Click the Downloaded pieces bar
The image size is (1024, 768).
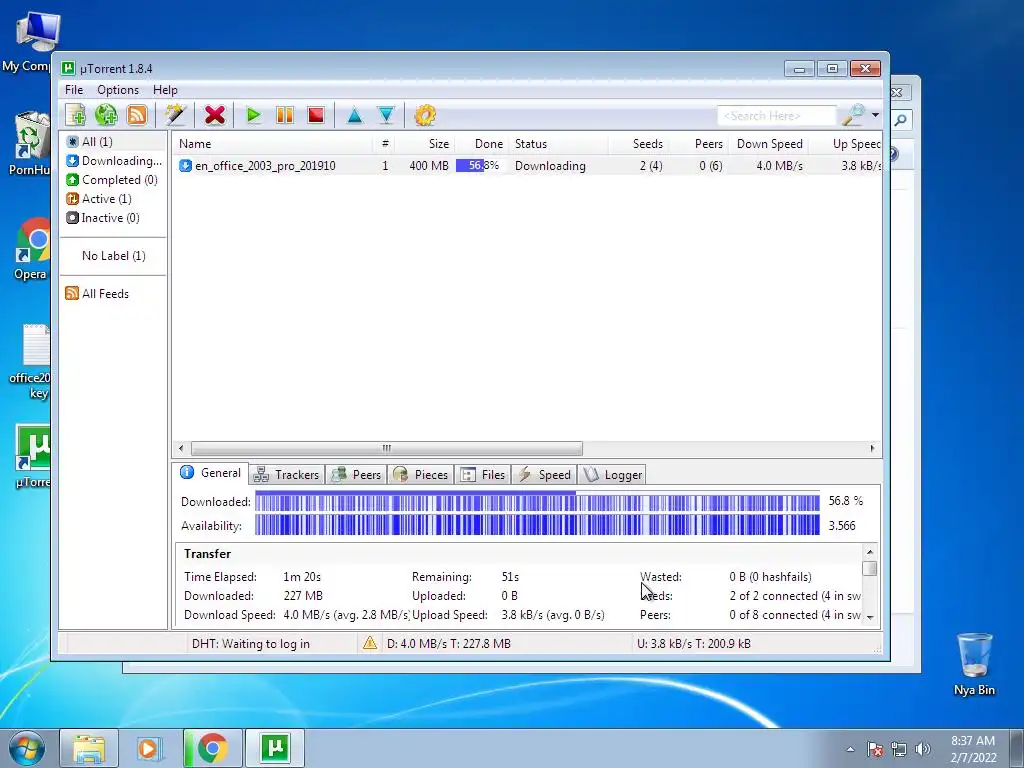(537, 502)
